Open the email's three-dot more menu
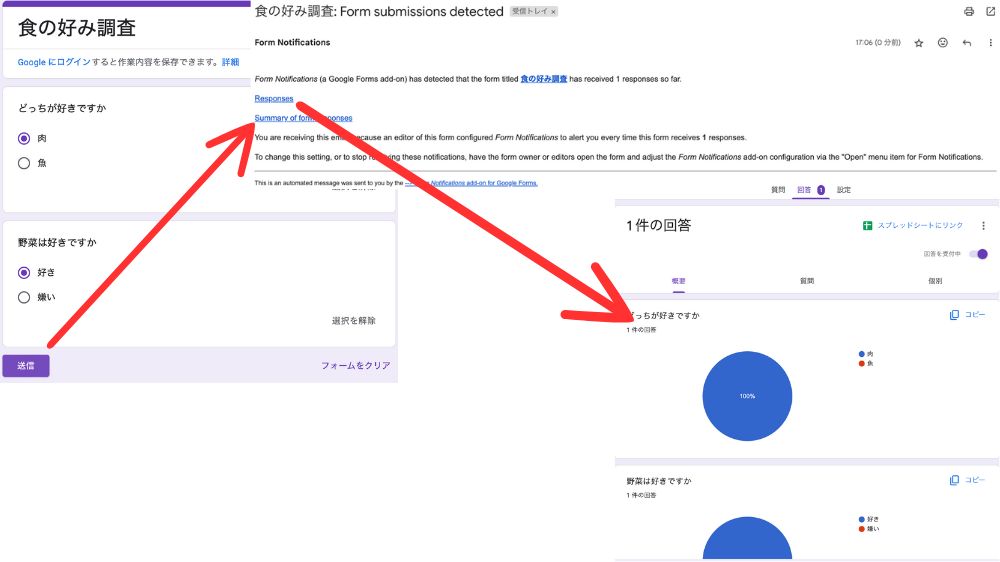1000x562 pixels. click(x=990, y=43)
